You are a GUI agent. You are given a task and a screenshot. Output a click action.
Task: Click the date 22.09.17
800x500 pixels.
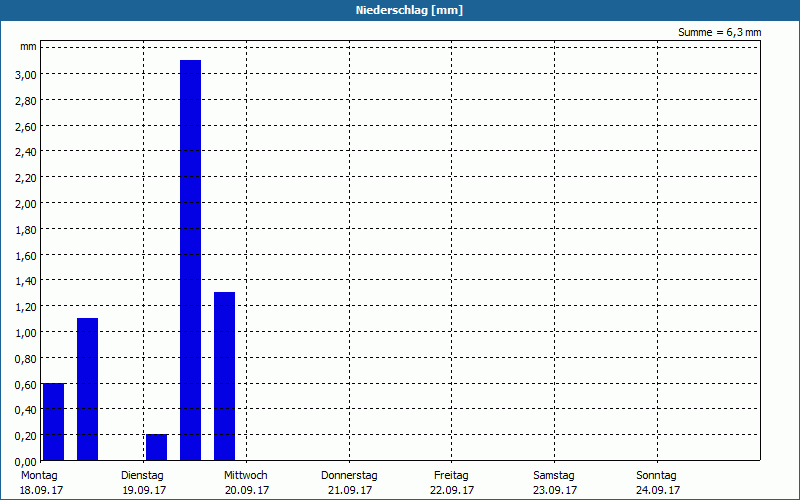click(452, 490)
